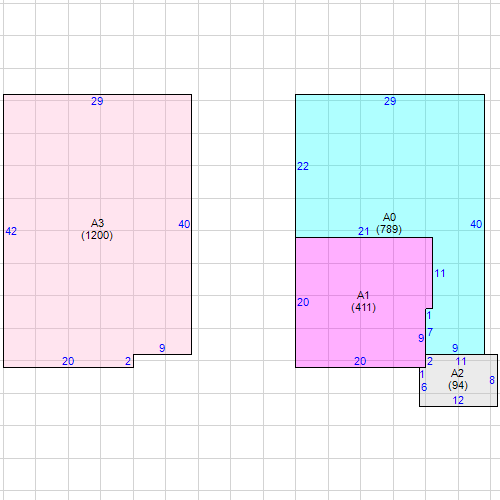This screenshot has height=500, width=500.
Task: Click dimension 29 on top of A3
Action: (x=97, y=101)
